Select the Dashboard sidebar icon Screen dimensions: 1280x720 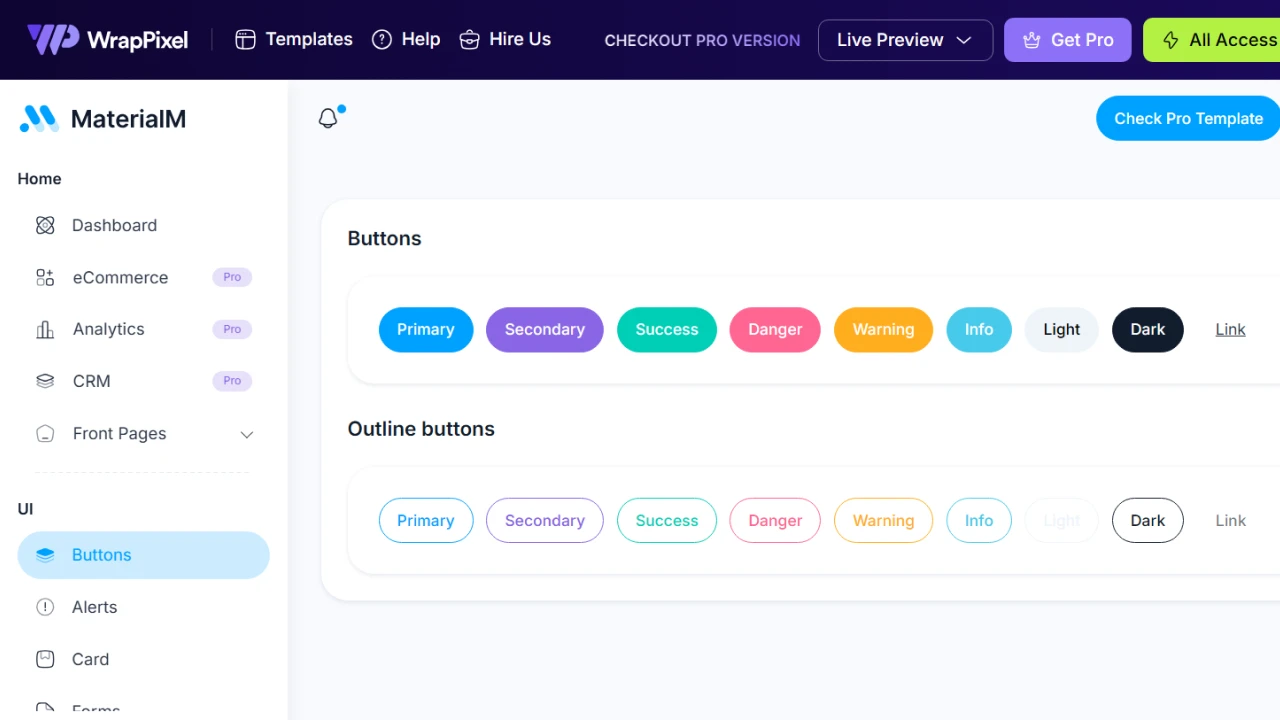pyautogui.click(x=44, y=225)
